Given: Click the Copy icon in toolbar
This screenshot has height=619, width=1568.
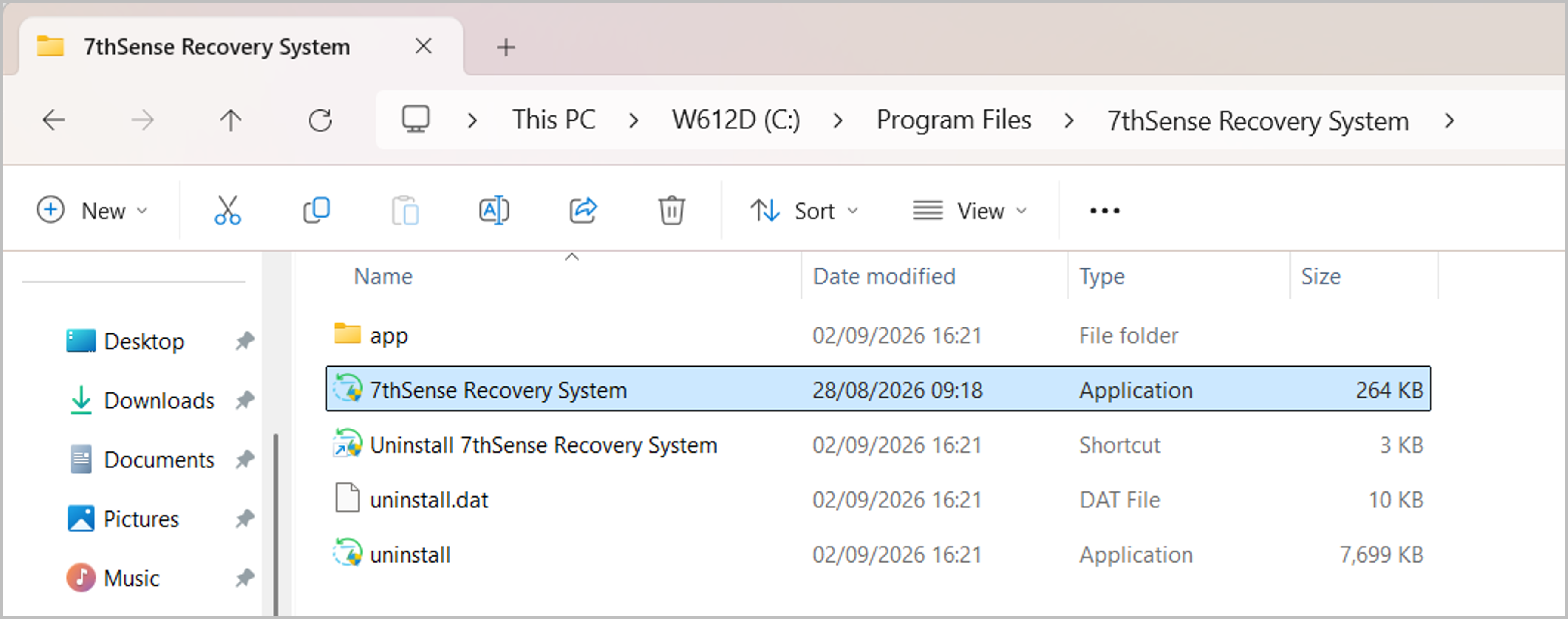Looking at the screenshot, I should (317, 211).
